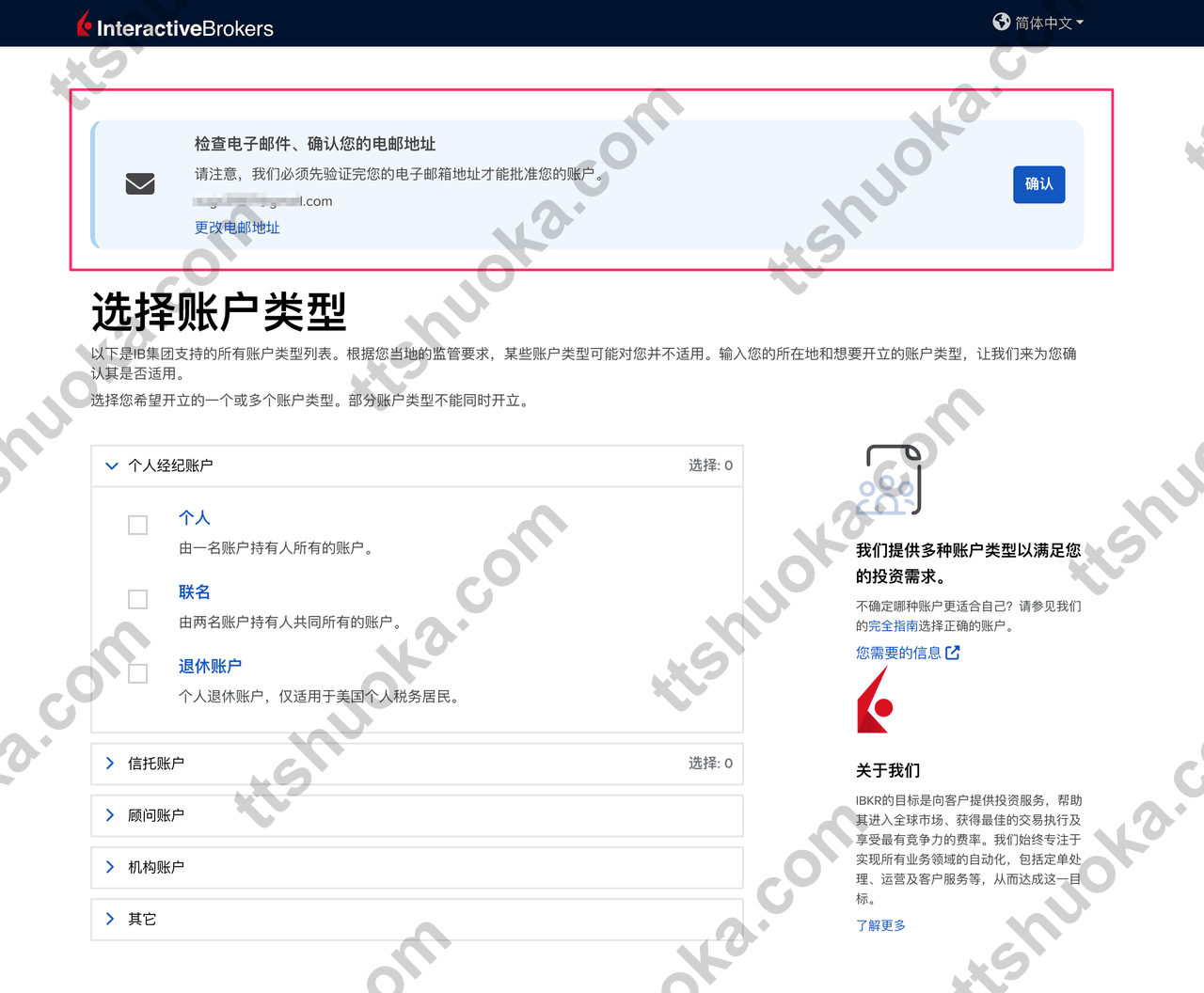The image size is (1204, 993).
Task: Check the 个人 account checkbox
Action: 138,525
